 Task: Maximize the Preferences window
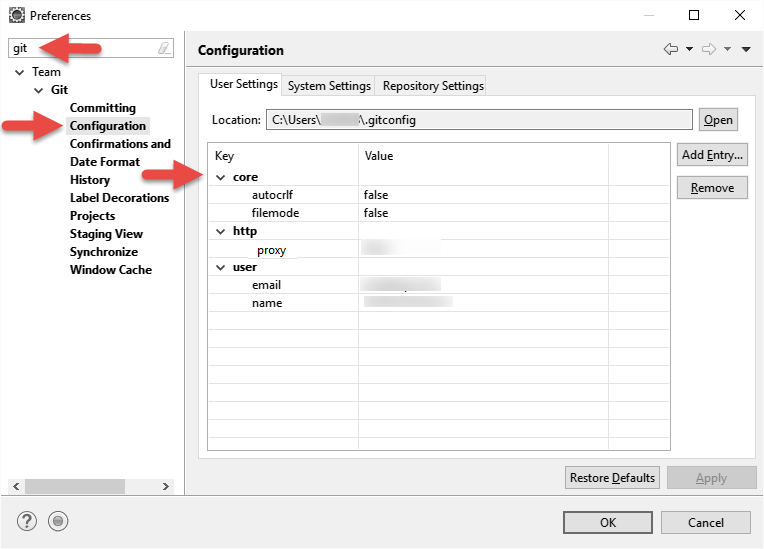coord(694,15)
